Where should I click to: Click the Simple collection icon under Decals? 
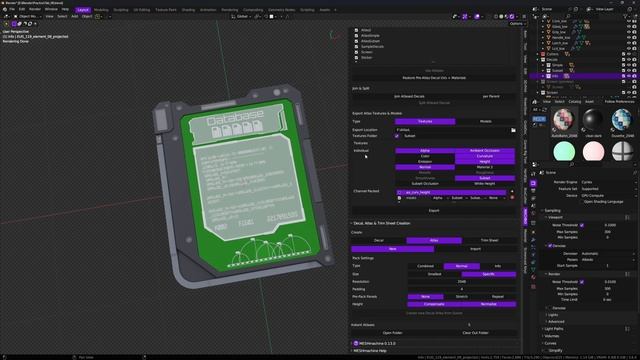click(549, 65)
